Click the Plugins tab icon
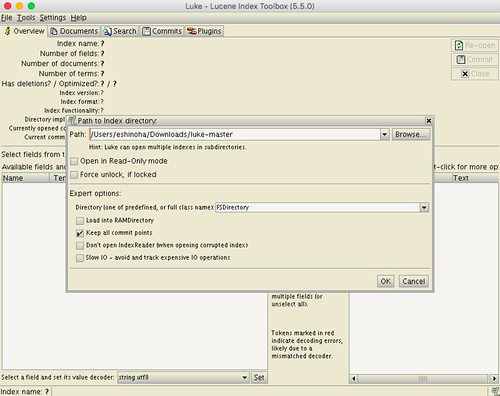 (191, 31)
